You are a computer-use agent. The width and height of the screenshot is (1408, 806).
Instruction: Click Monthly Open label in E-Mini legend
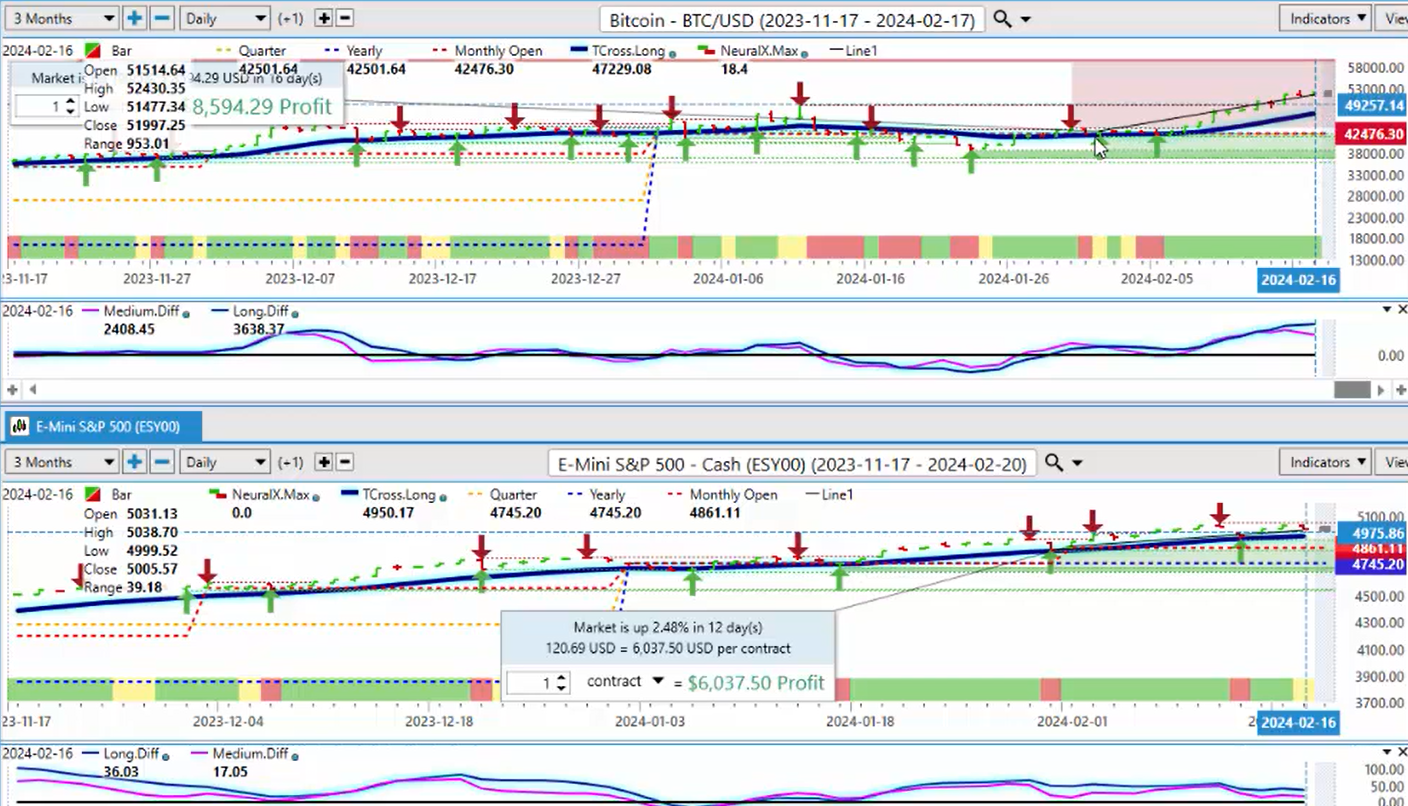[x=733, y=494]
